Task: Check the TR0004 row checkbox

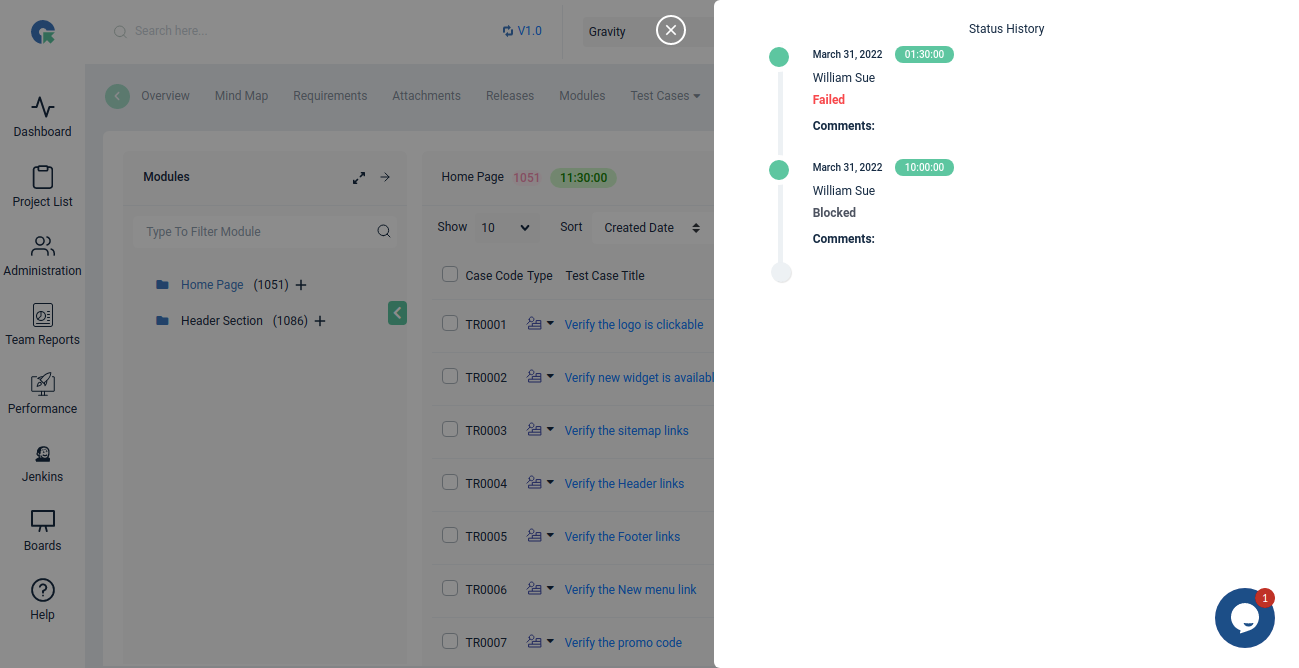Action: point(450,483)
